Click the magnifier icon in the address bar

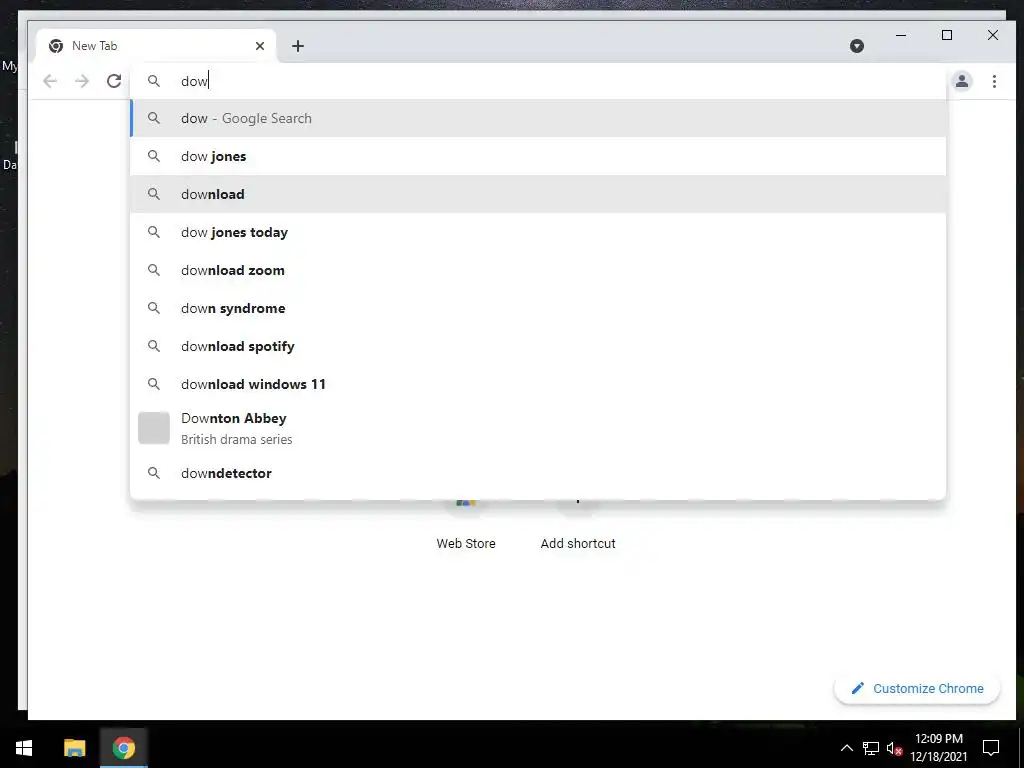coord(153,81)
